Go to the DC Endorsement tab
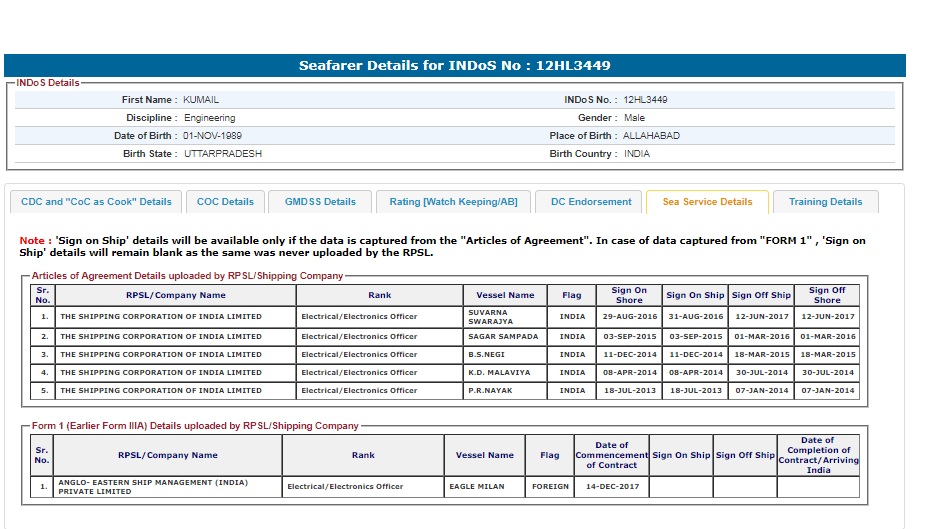The height and width of the screenshot is (529, 940). pyautogui.click(x=591, y=202)
